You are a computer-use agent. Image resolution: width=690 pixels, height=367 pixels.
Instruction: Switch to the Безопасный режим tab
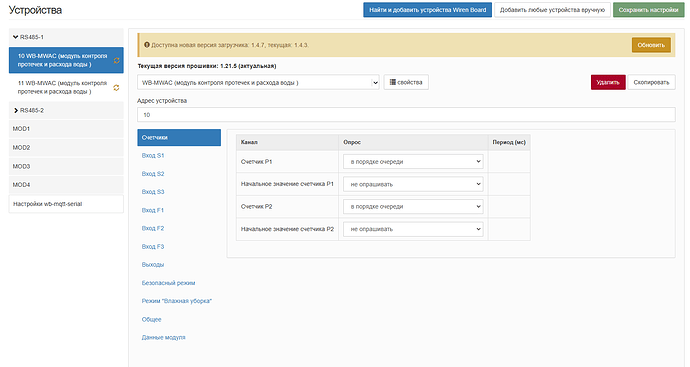click(x=168, y=283)
